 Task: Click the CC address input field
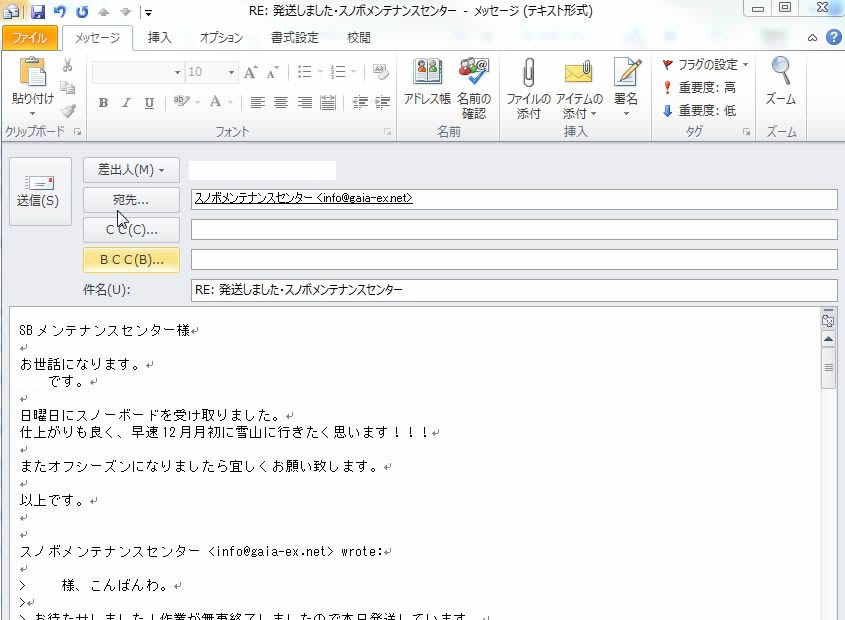click(514, 230)
